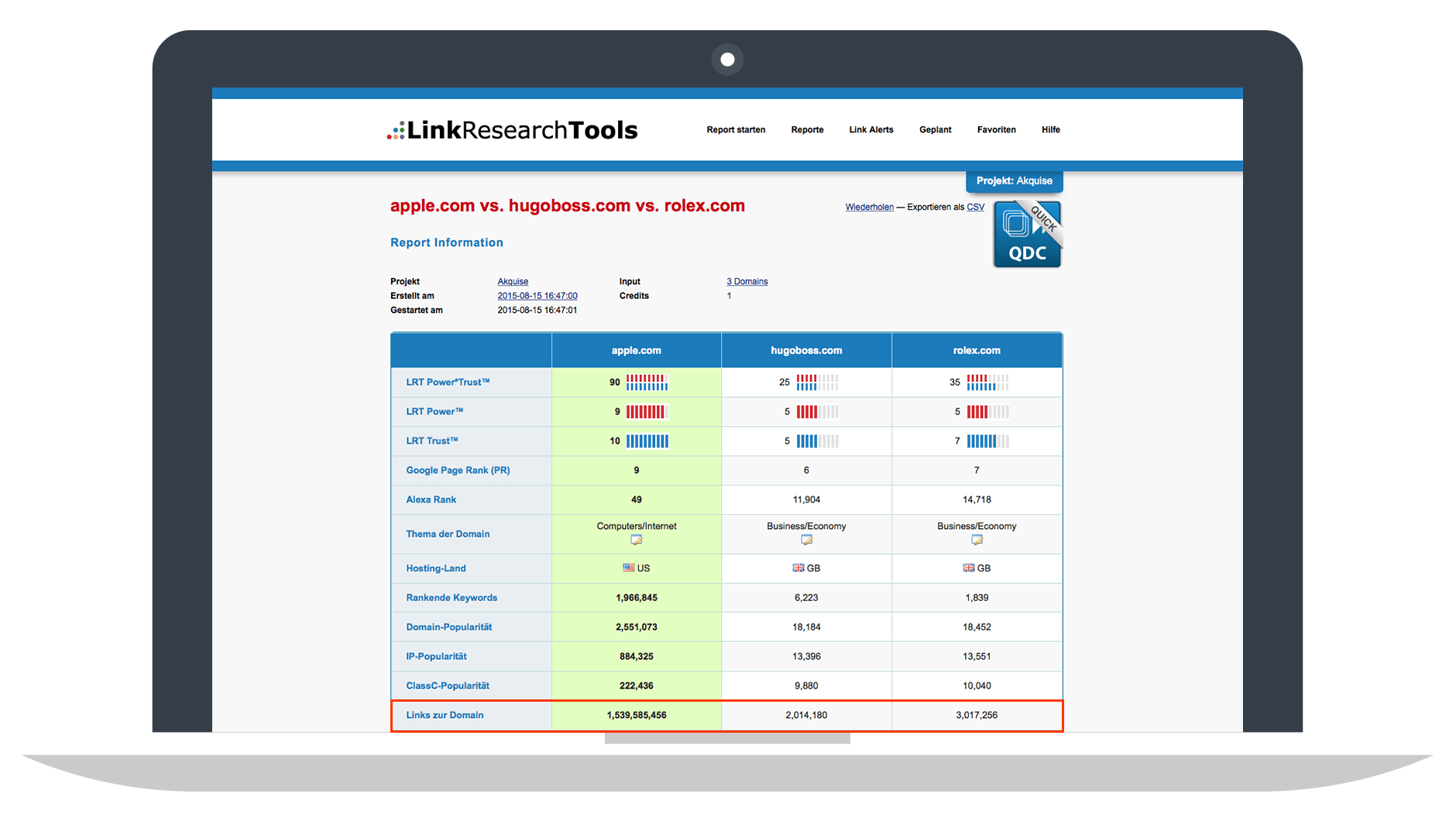Viewport: 1456px width, 821px height.
Task: Click the apple.com column header
Action: point(637,350)
